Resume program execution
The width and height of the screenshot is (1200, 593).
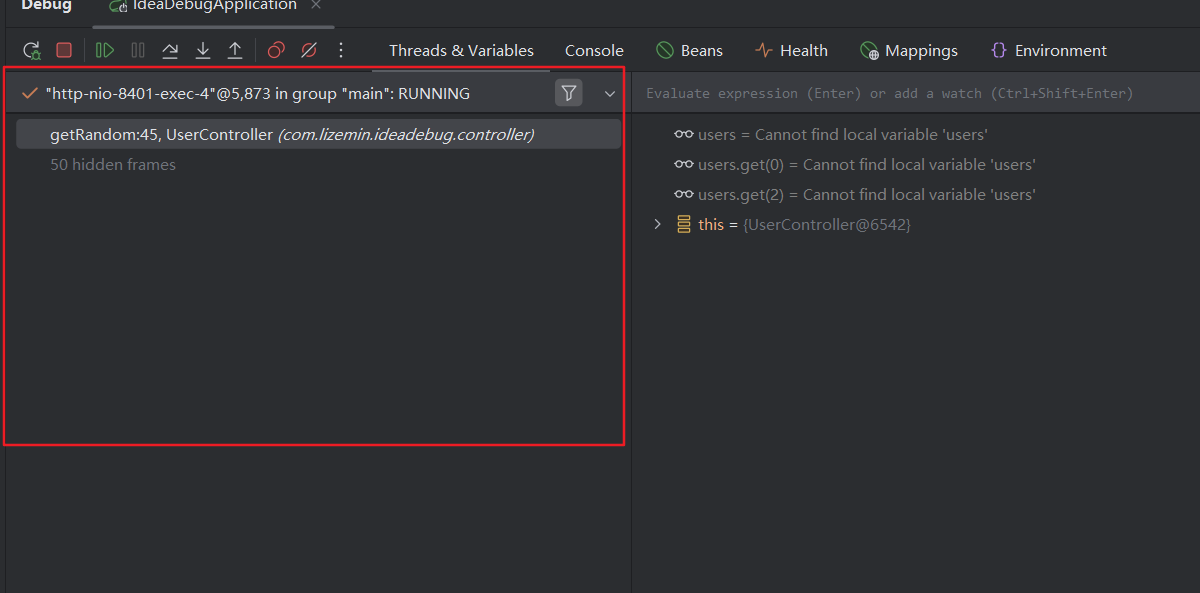[x=105, y=50]
